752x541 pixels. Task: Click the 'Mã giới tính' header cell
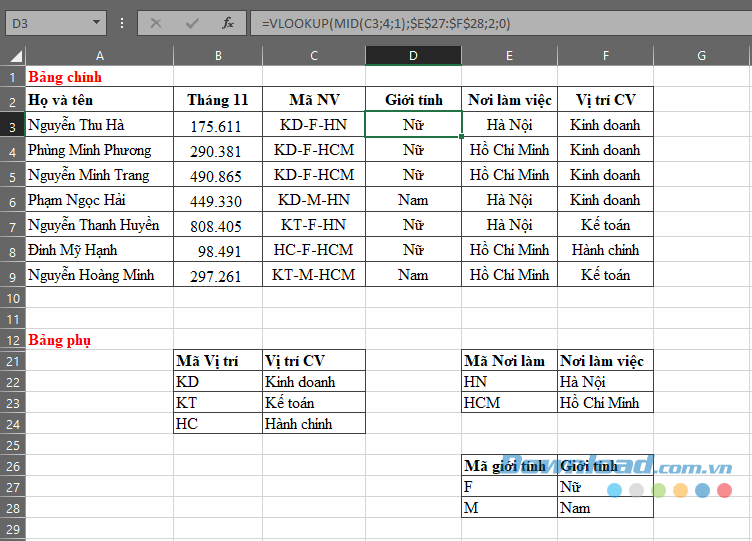(x=509, y=466)
